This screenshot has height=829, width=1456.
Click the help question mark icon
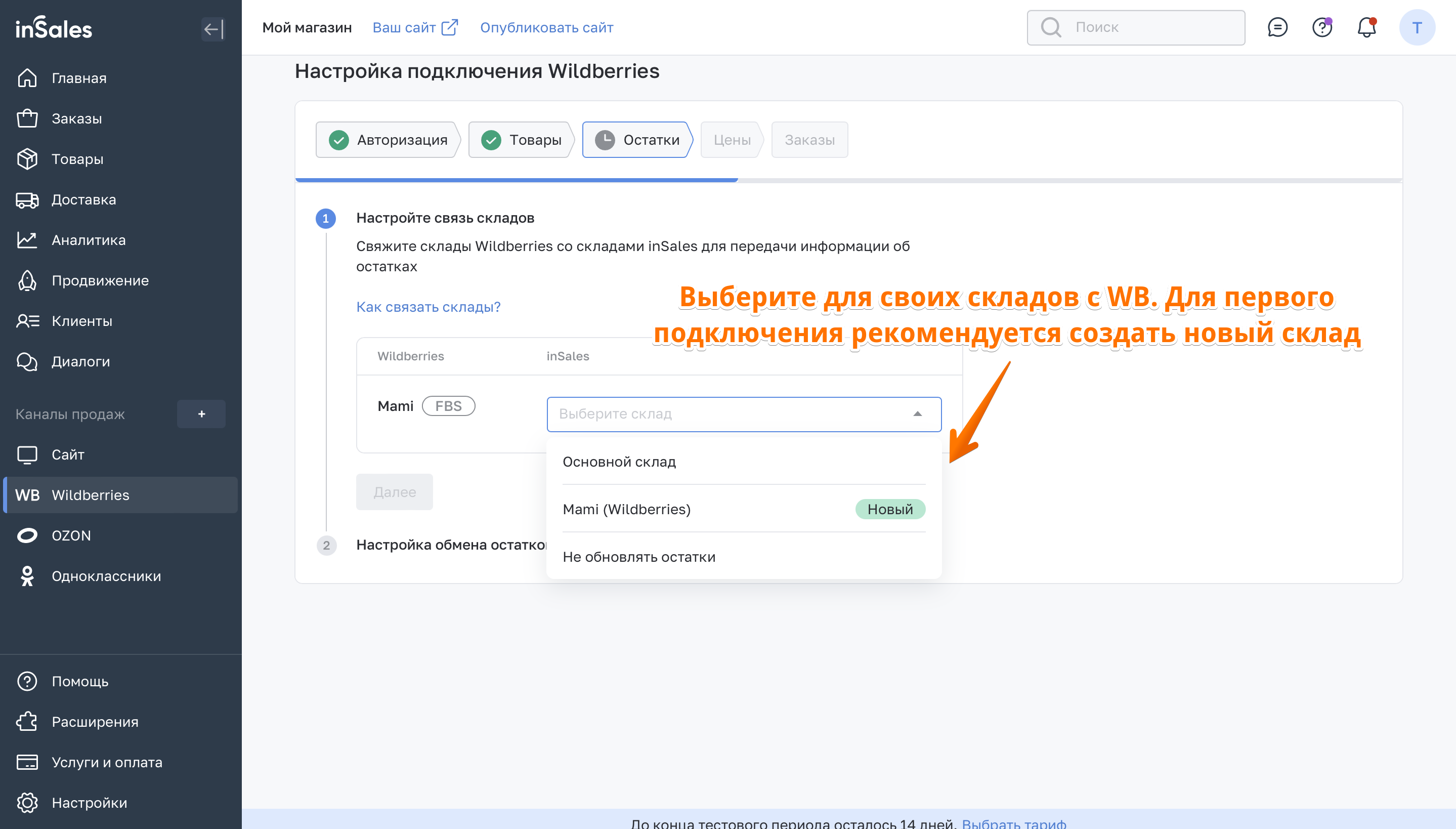[x=1322, y=27]
